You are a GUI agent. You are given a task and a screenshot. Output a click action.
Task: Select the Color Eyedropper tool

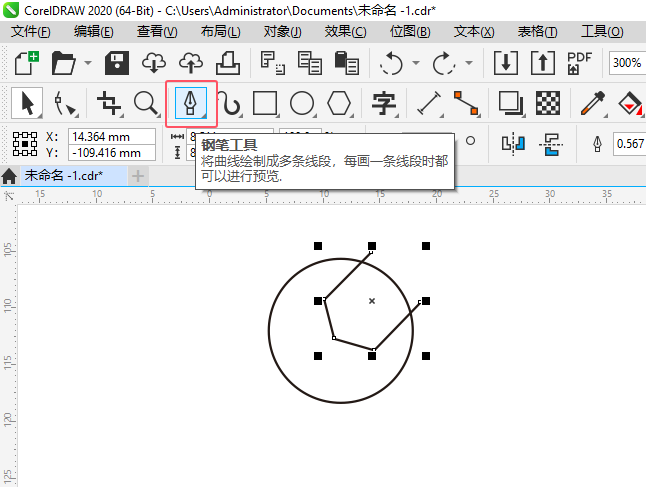pos(593,103)
